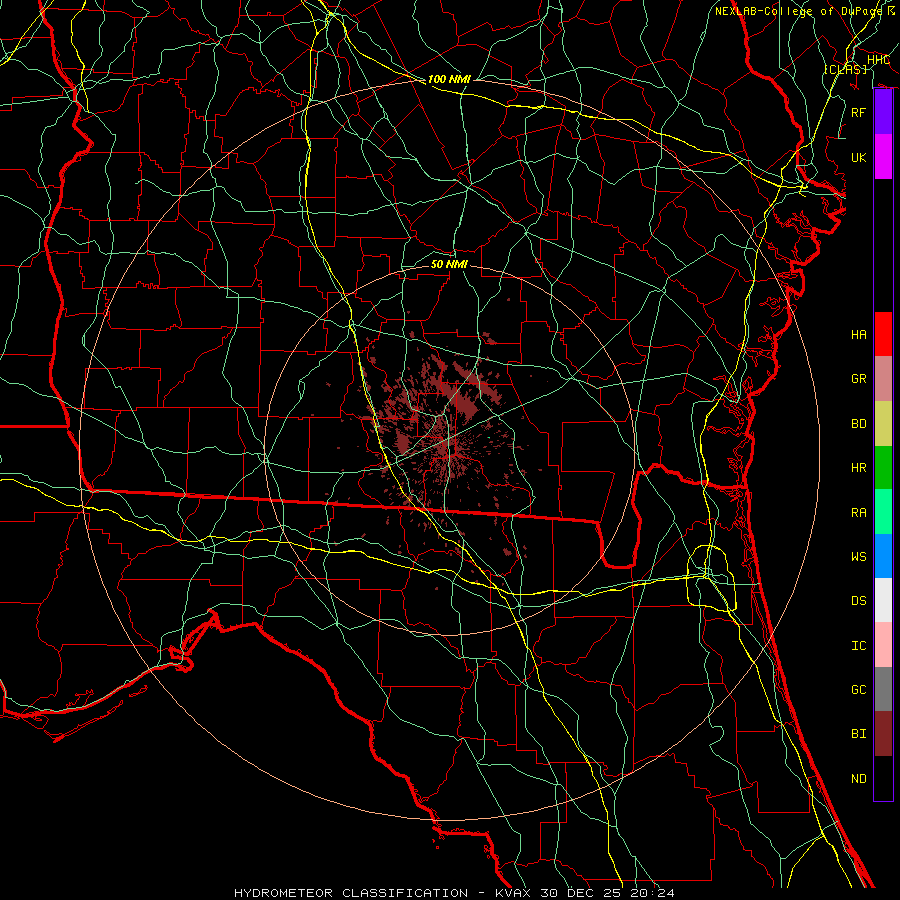Screen dimensions: 900x900
Task: Click the BI dark red swatch
Action: [x=883, y=734]
